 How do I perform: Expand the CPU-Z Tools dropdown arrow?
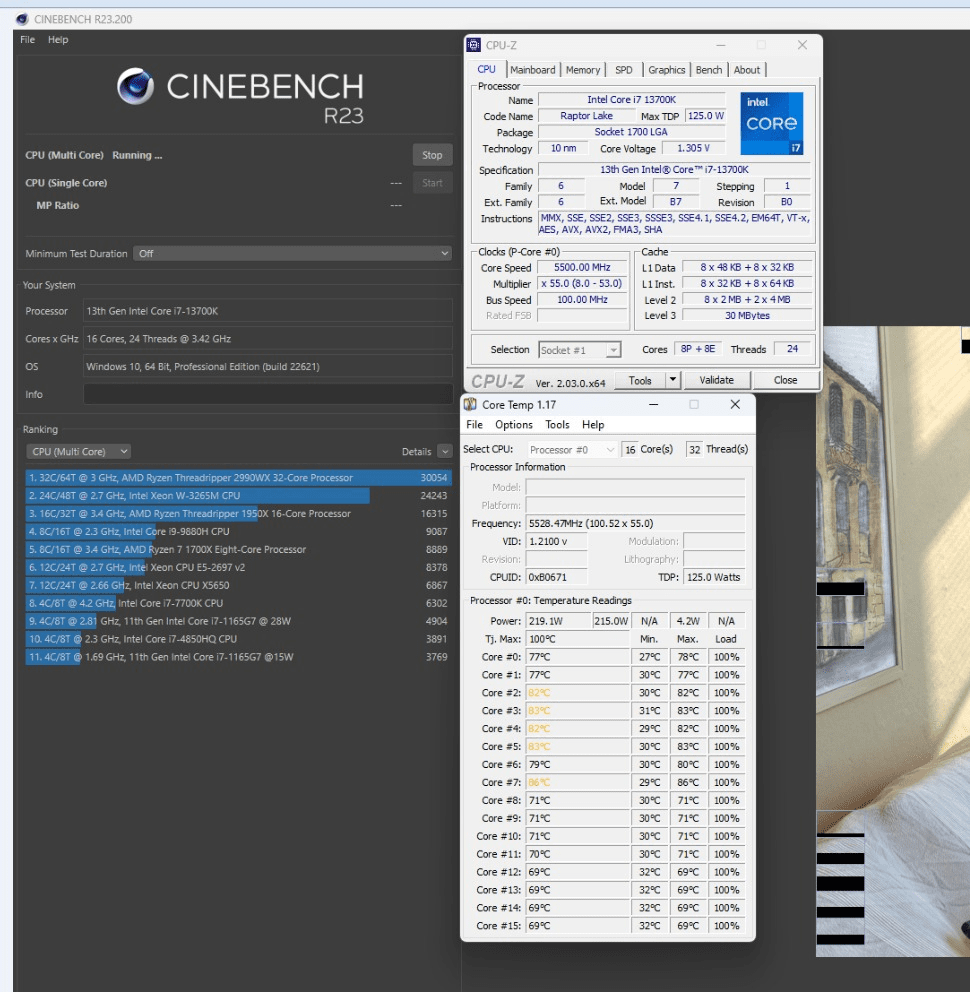(673, 380)
